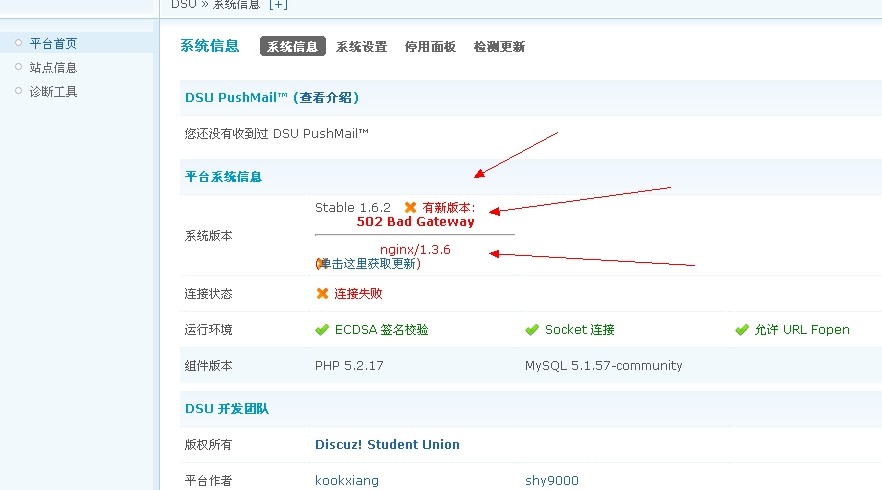
Task: Click the 查看介绍 link for PushMail
Action: [326, 97]
